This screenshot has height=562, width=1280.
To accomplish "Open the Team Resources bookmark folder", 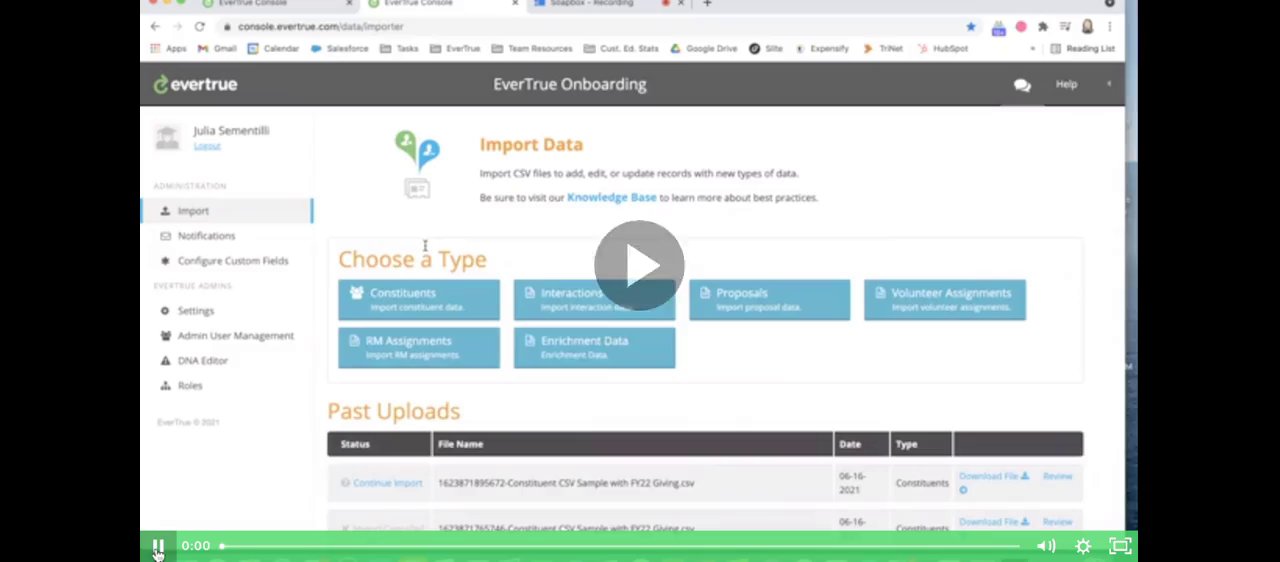I will point(532,48).
